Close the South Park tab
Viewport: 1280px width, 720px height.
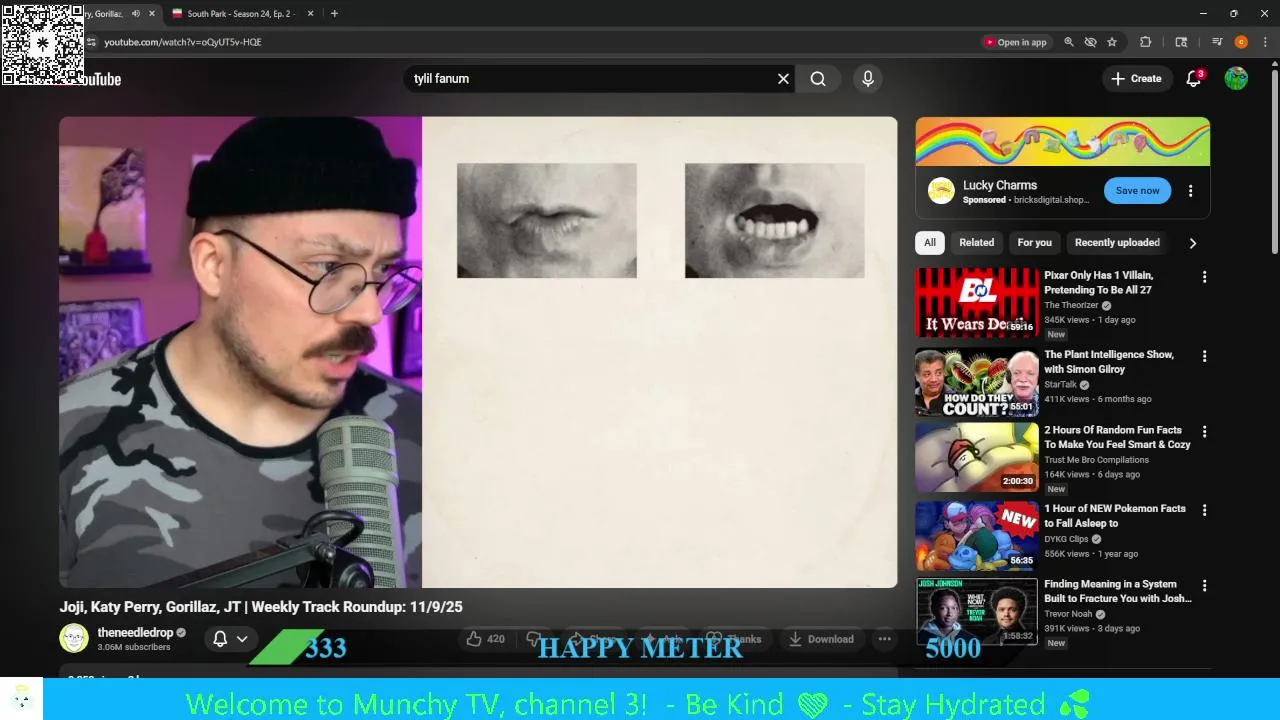point(310,14)
